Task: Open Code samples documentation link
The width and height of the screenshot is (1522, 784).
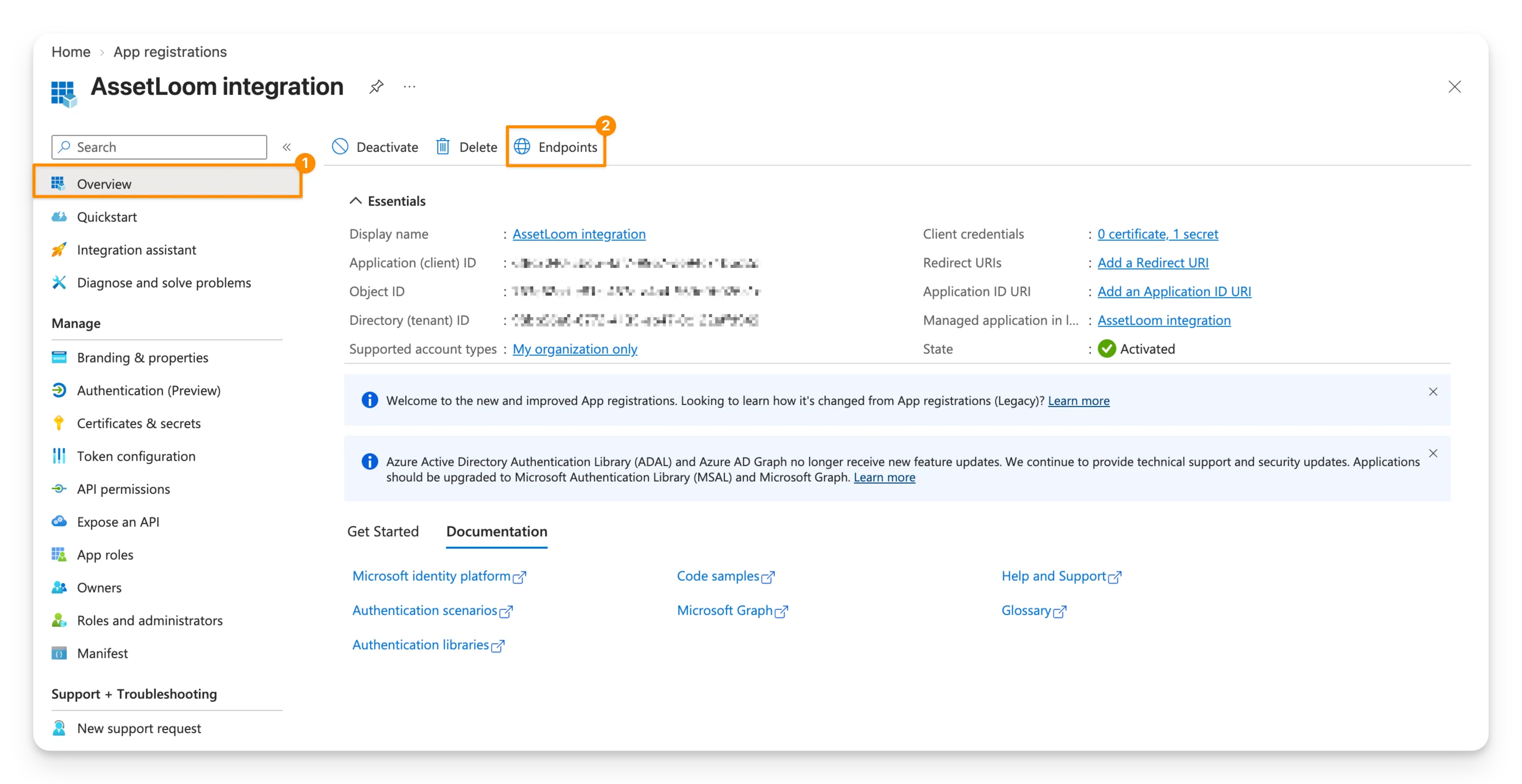Action: (x=725, y=576)
